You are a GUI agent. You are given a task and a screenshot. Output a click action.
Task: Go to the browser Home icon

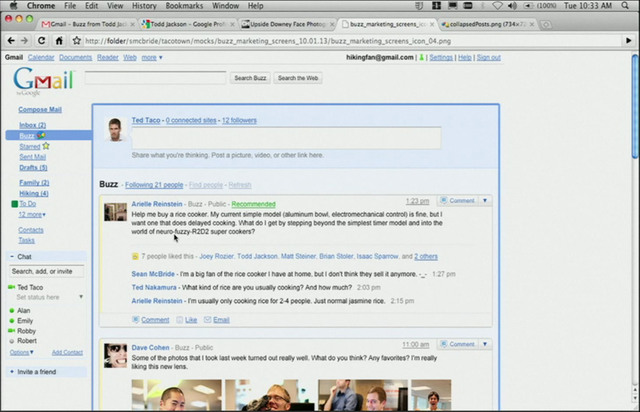pos(61,41)
